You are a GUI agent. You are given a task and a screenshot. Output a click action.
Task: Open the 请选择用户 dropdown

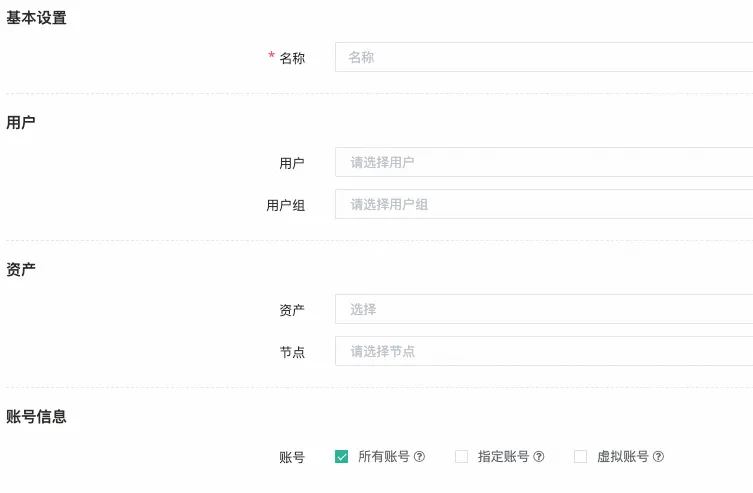[544, 162]
